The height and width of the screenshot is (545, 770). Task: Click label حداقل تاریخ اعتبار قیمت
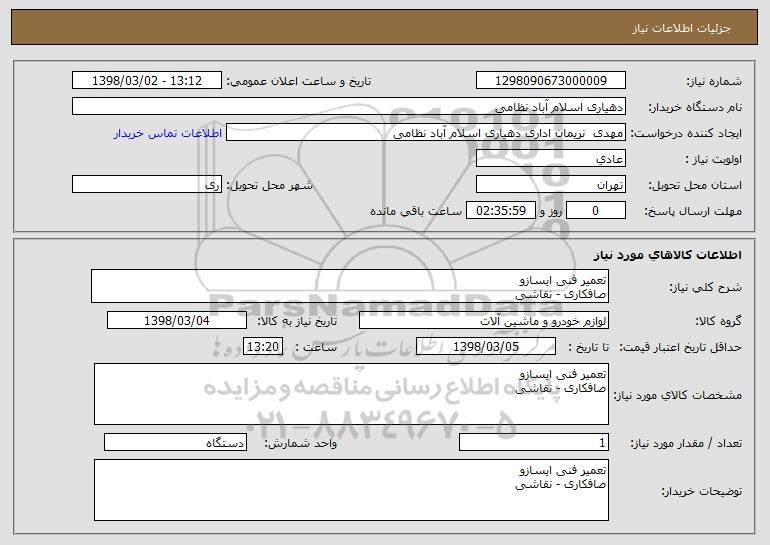pyautogui.click(x=680, y=348)
